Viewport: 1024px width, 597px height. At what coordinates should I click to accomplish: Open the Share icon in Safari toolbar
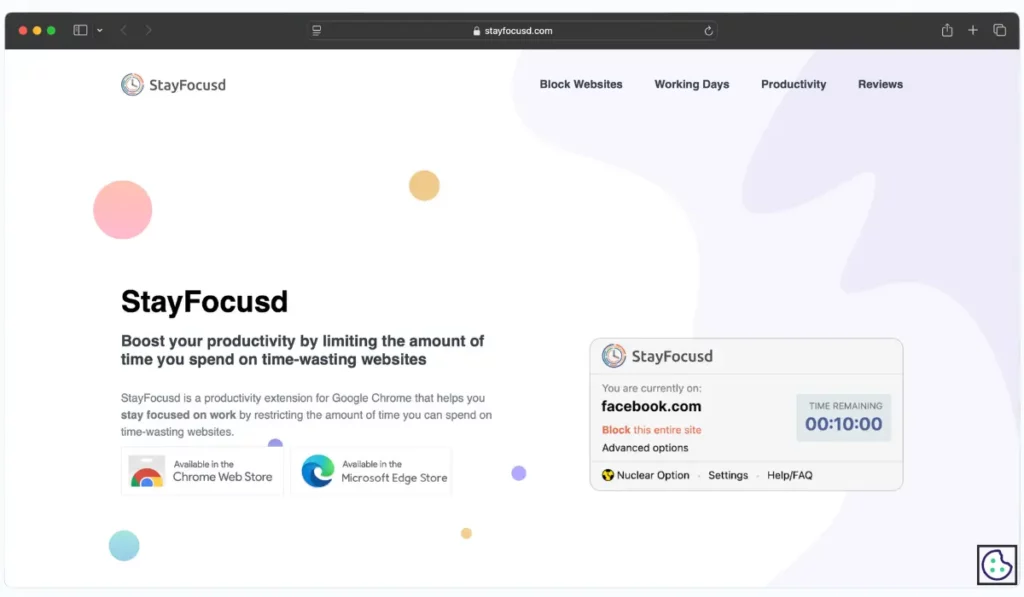(x=947, y=30)
